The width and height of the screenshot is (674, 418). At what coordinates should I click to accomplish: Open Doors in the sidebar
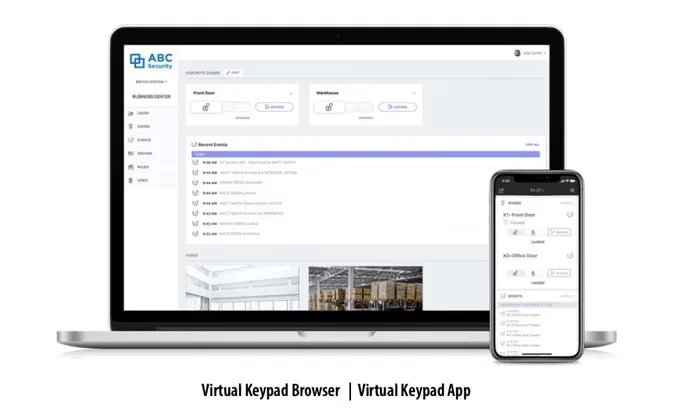point(139,126)
